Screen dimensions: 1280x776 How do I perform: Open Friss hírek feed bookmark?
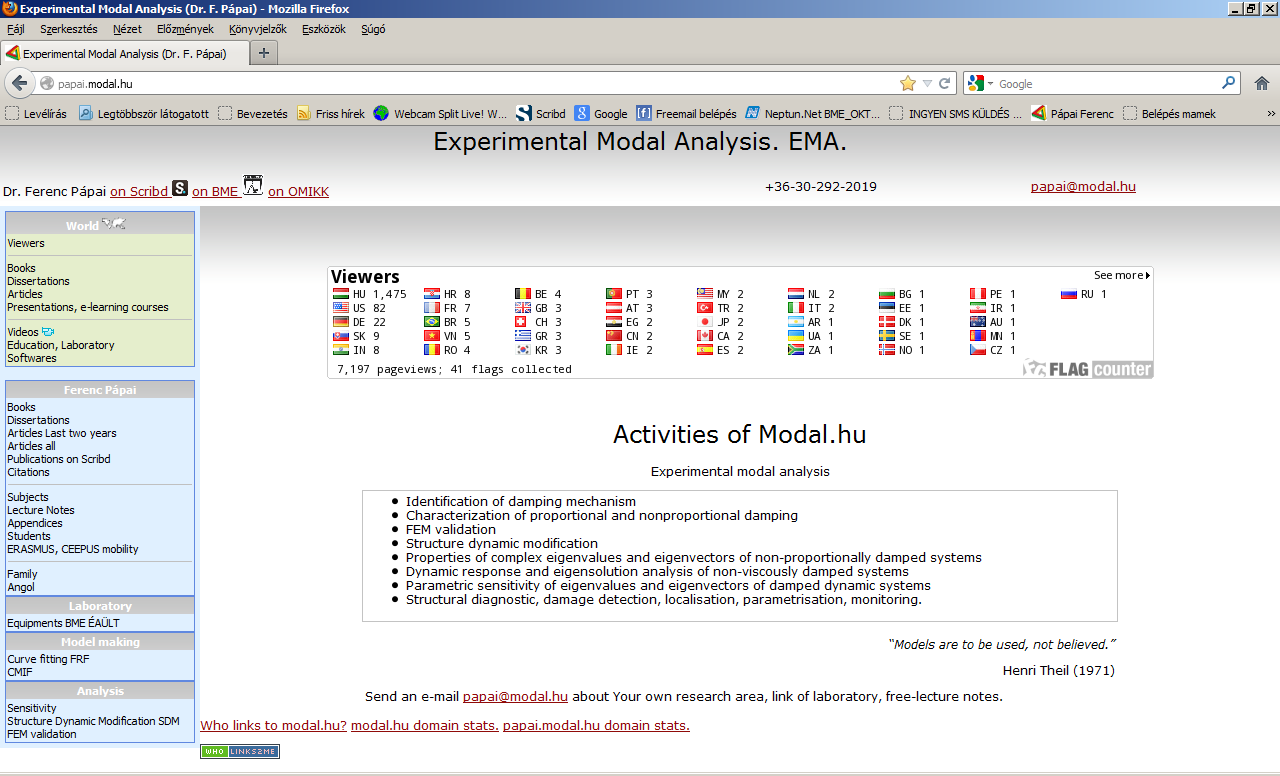(330, 114)
